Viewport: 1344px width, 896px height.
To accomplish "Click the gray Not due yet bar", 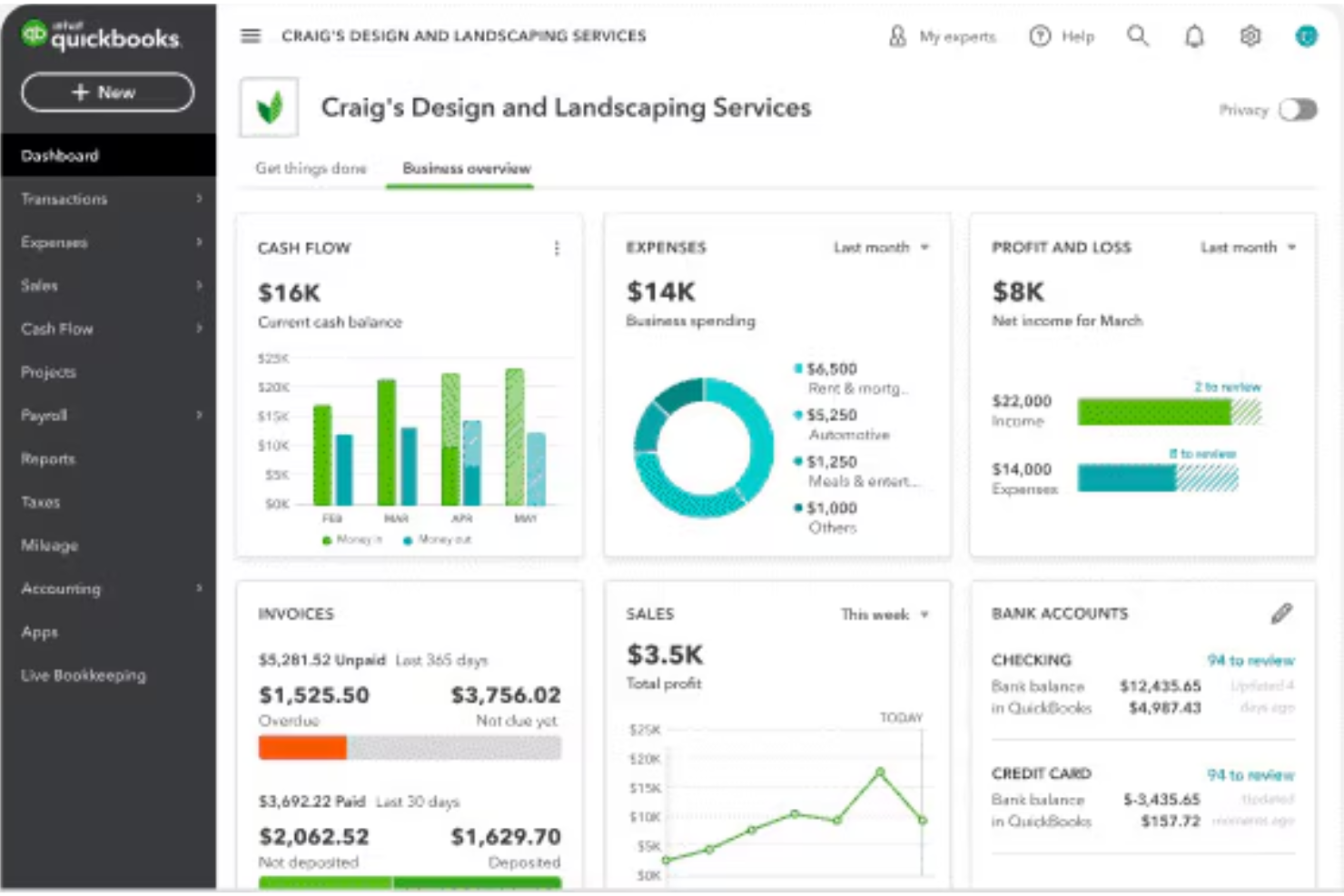I will [x=454, y=748].
